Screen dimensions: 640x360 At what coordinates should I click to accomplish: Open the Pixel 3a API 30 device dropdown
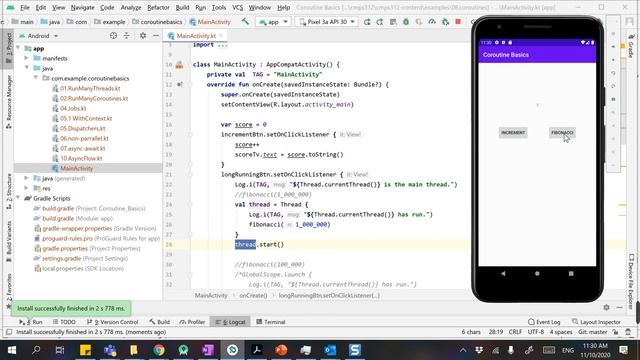[x=327, y=22]
